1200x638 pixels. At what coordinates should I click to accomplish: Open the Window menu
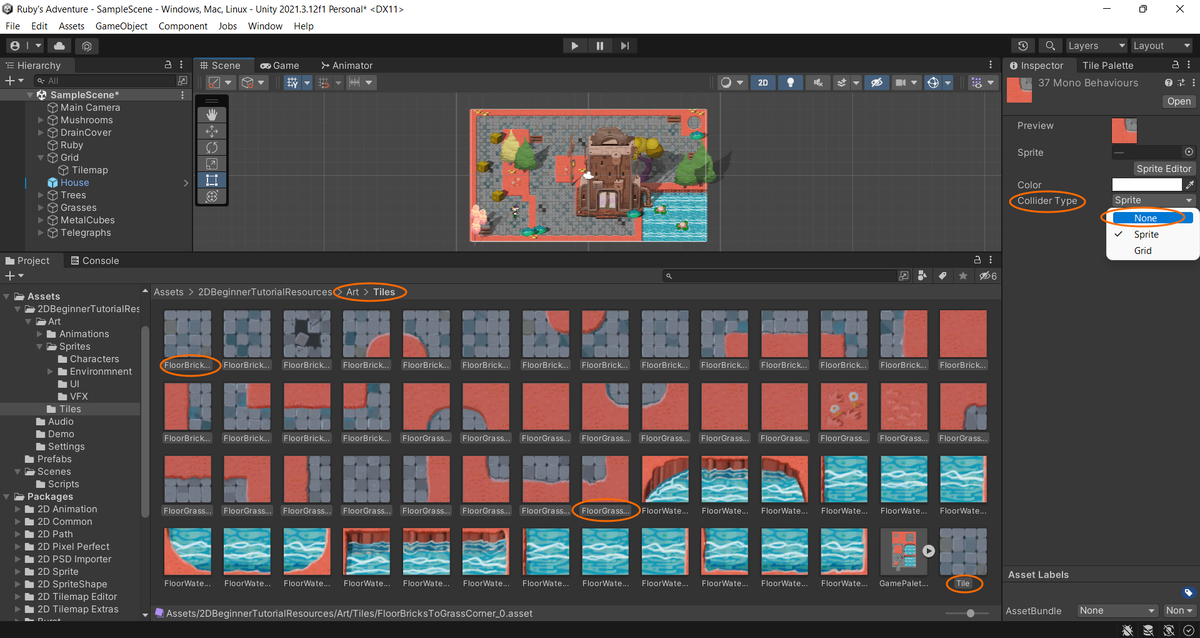pos(265,26)
